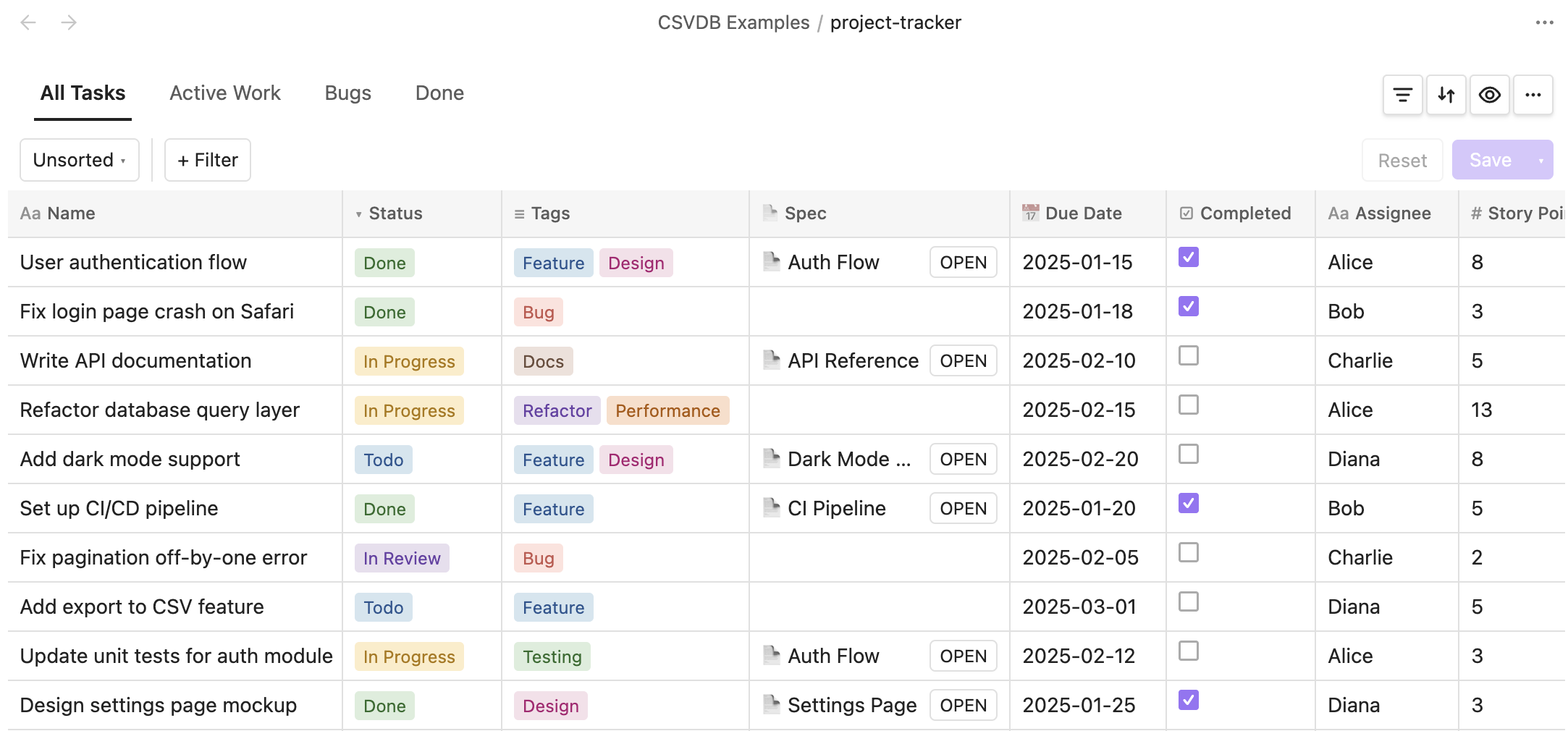The image size is (1568, 731).
Task: Click the navigate back arrow
Action: click(28, 22)
